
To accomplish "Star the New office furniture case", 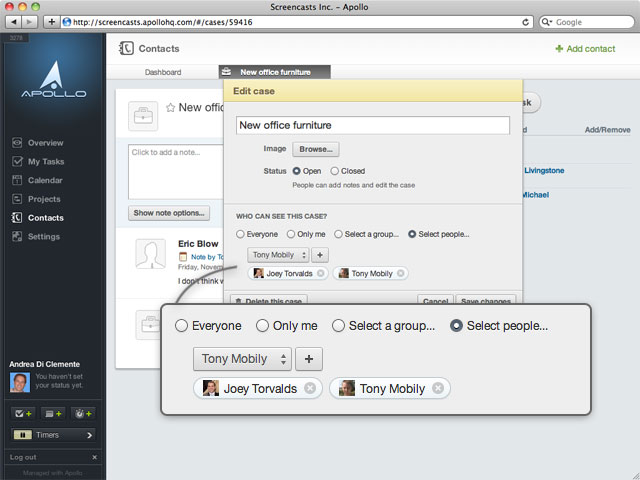I will click(x=170, y=108).
